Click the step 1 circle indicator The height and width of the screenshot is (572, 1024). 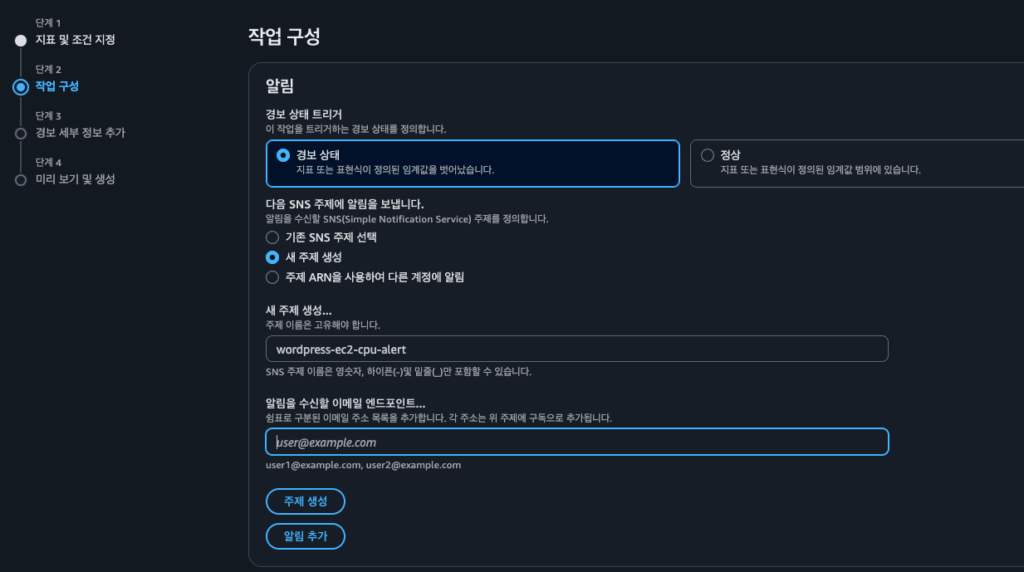(x=20, y=40)
